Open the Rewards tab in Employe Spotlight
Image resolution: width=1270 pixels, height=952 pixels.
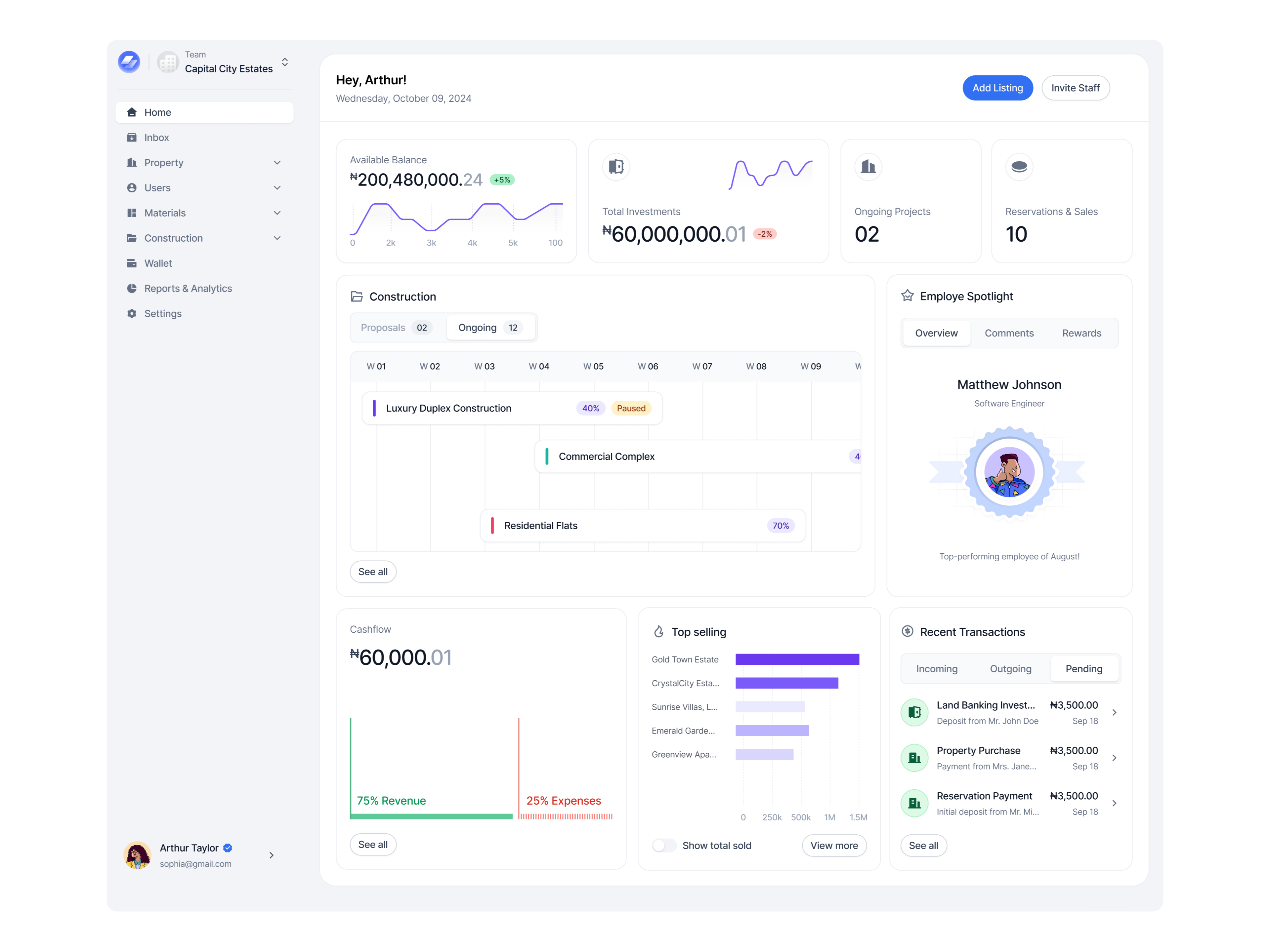(x=1082, y=333)
